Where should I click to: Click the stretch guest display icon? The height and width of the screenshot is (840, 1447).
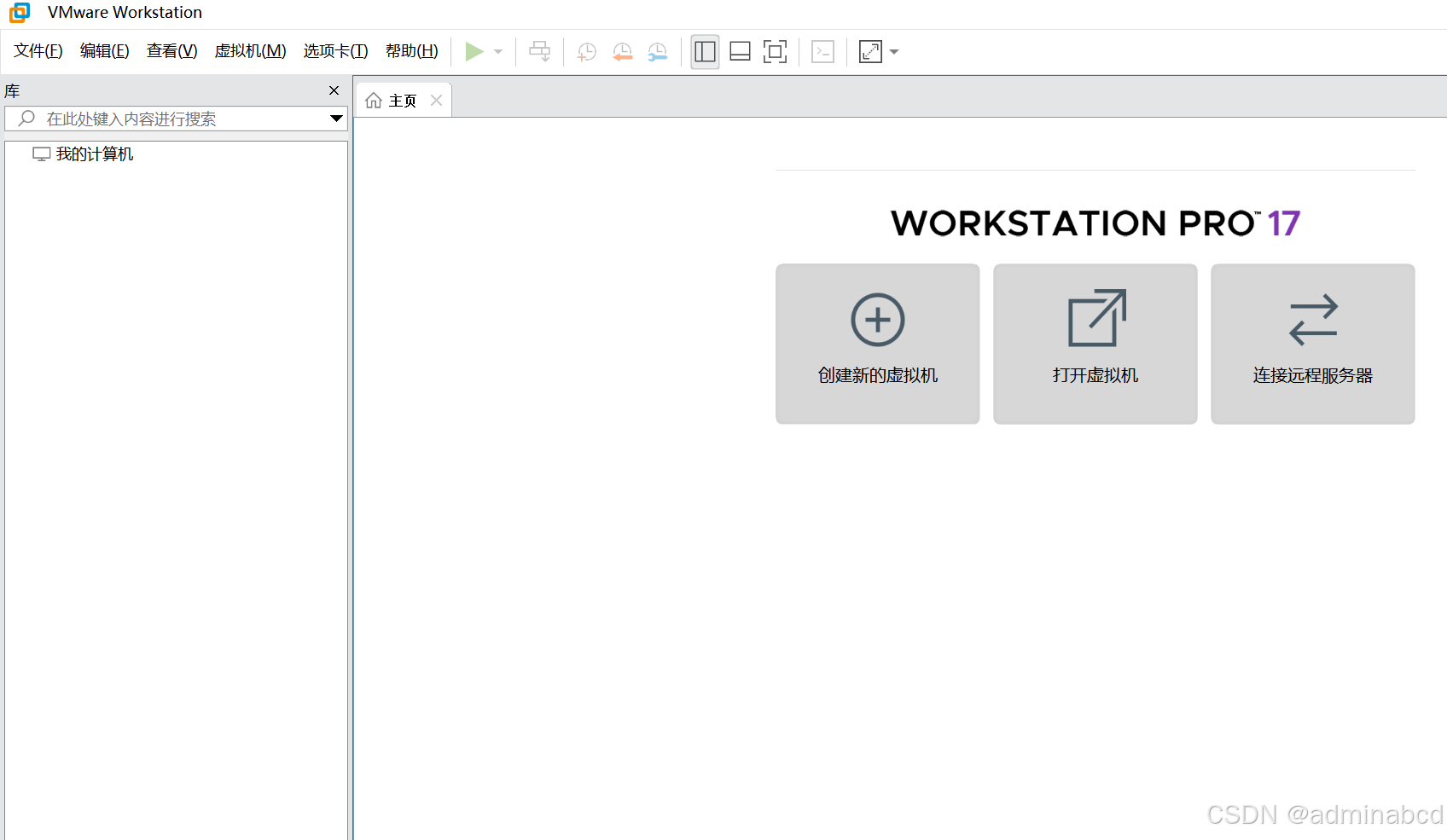click(870, 52)
